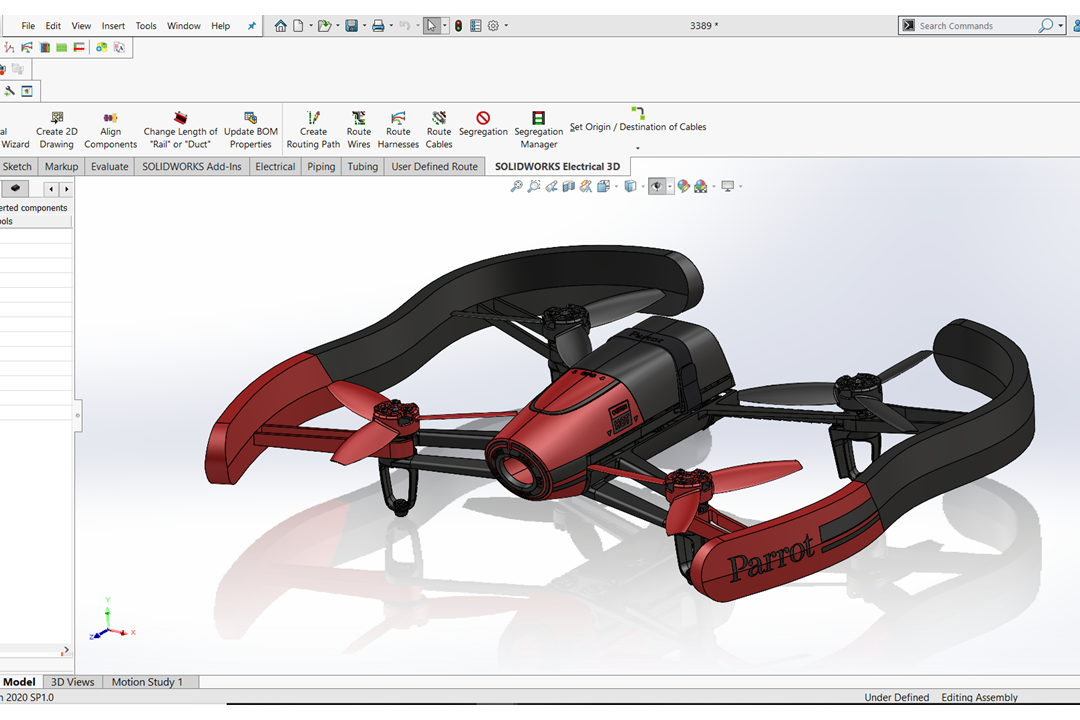Screen dimensions: 1080x720
Task: Open the Help menu
Action: click(x=220, y=25)
